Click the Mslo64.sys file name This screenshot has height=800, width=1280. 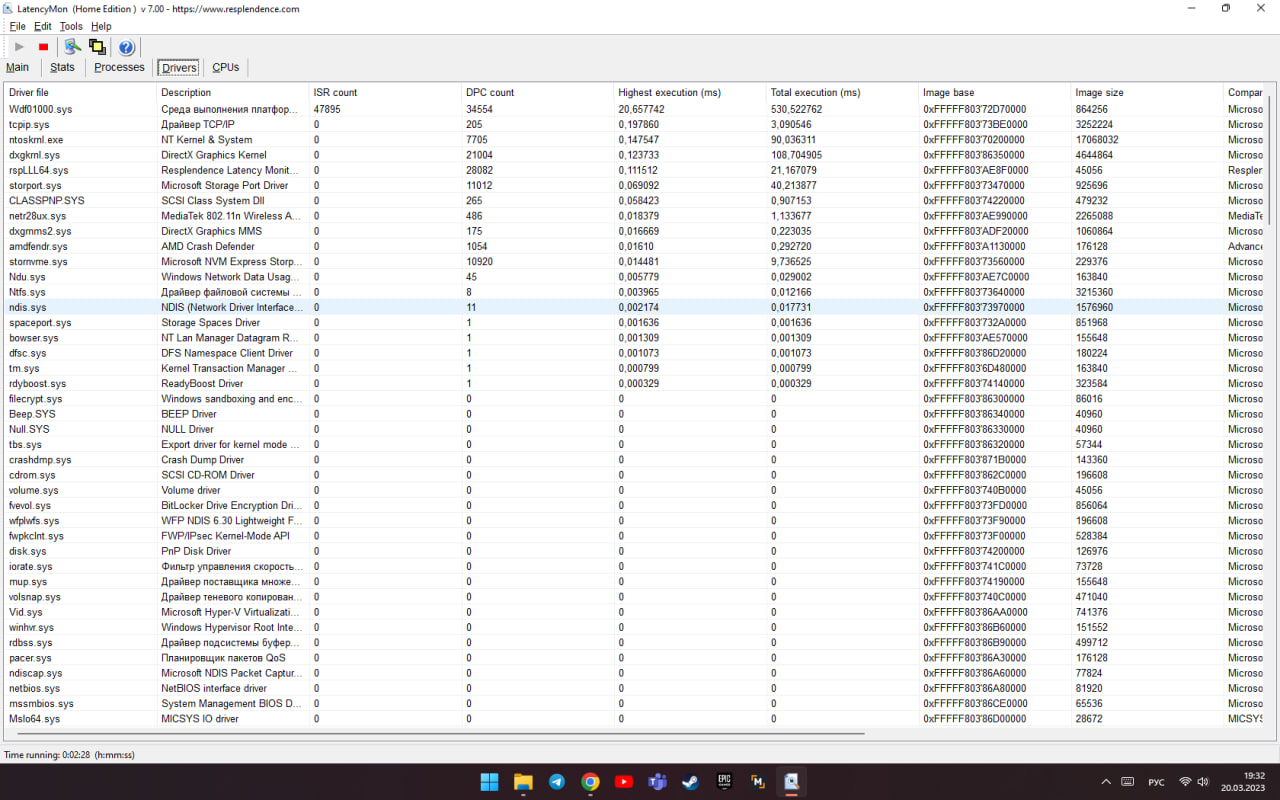click(34, 719)
